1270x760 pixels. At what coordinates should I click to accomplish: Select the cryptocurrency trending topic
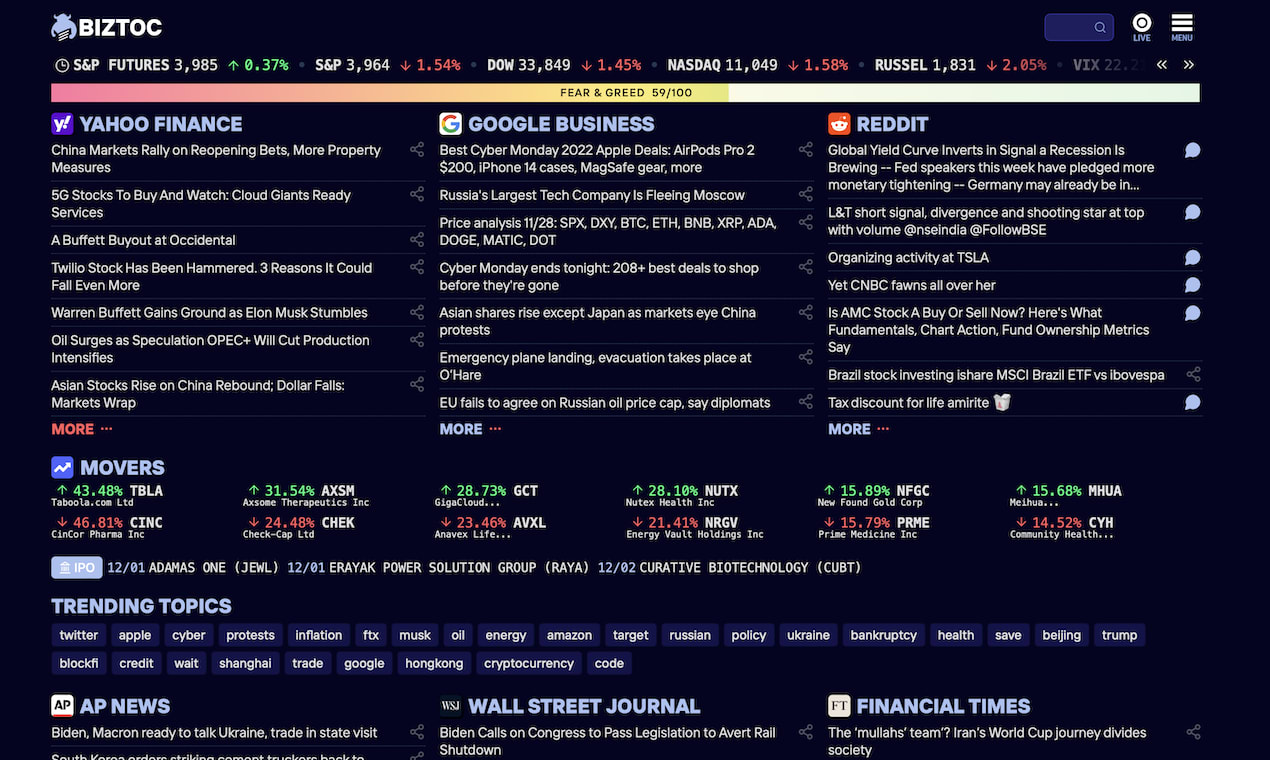coord(529,663)
